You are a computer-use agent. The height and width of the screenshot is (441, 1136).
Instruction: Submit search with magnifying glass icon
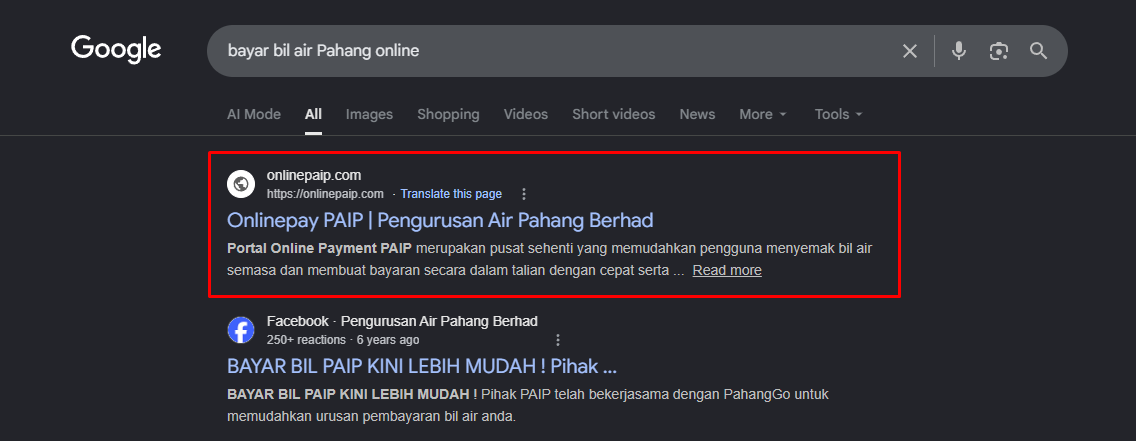point(1039,51)
